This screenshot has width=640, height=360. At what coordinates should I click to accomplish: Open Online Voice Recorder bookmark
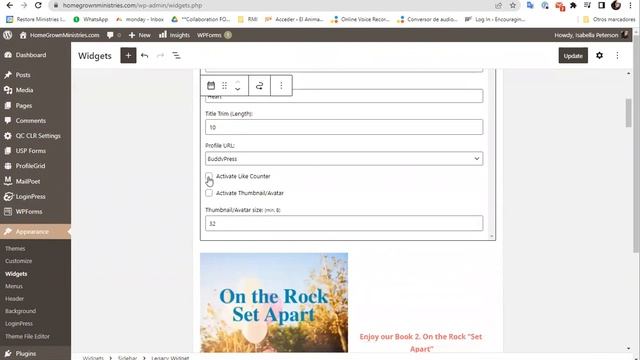(x=360, y=19)
